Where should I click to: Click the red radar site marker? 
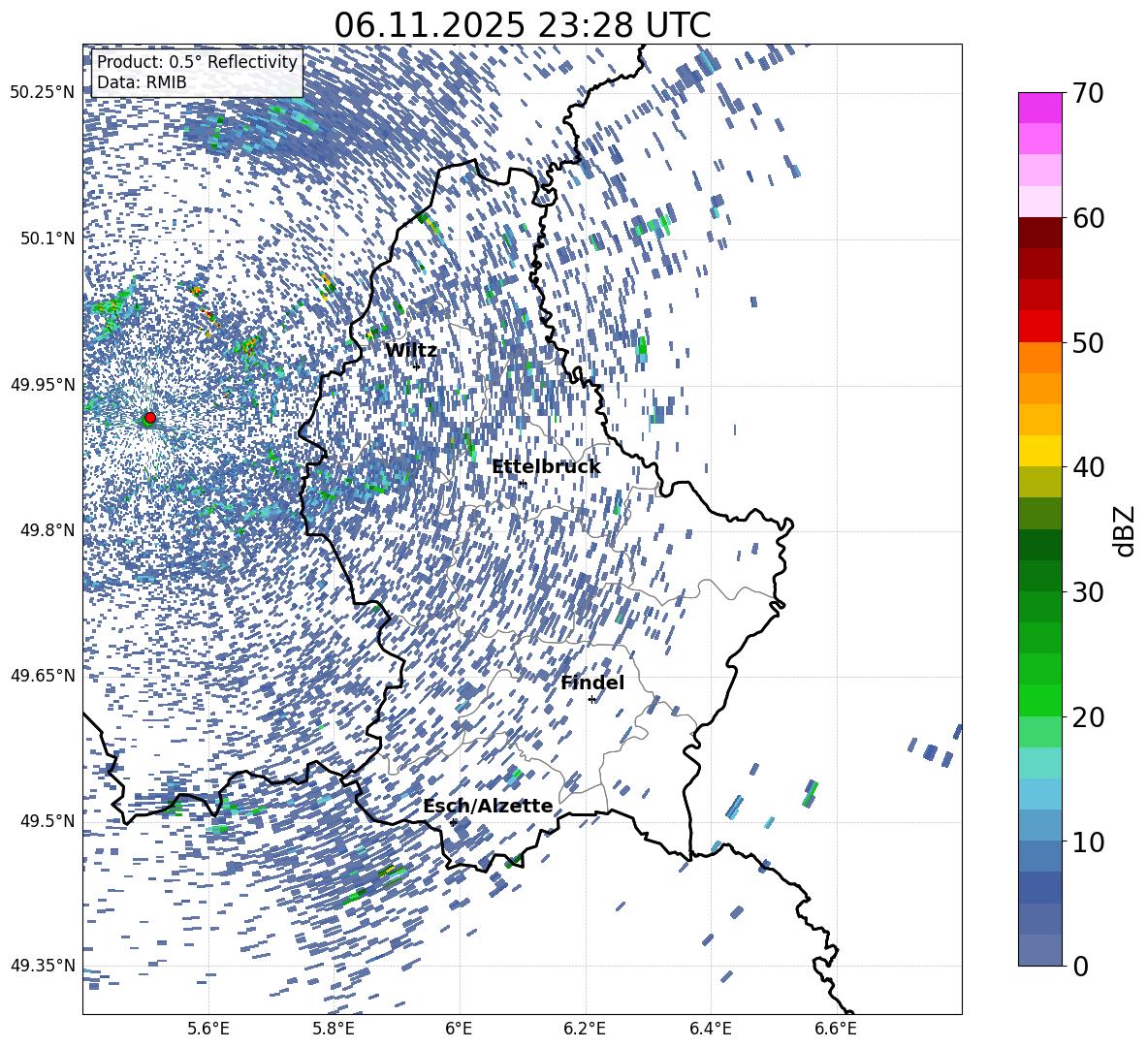(150, 418)
